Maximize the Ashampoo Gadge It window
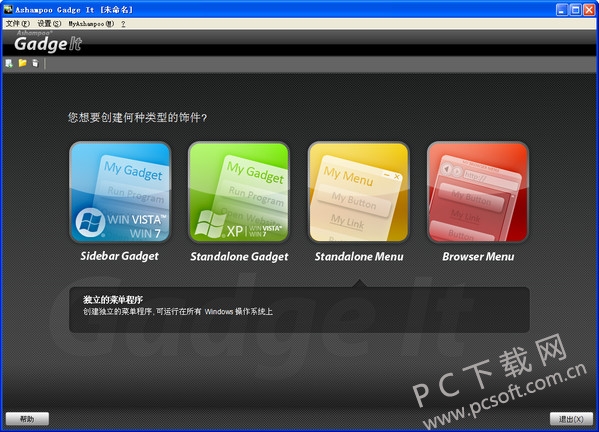599x432 pixels. pos(575,10)
